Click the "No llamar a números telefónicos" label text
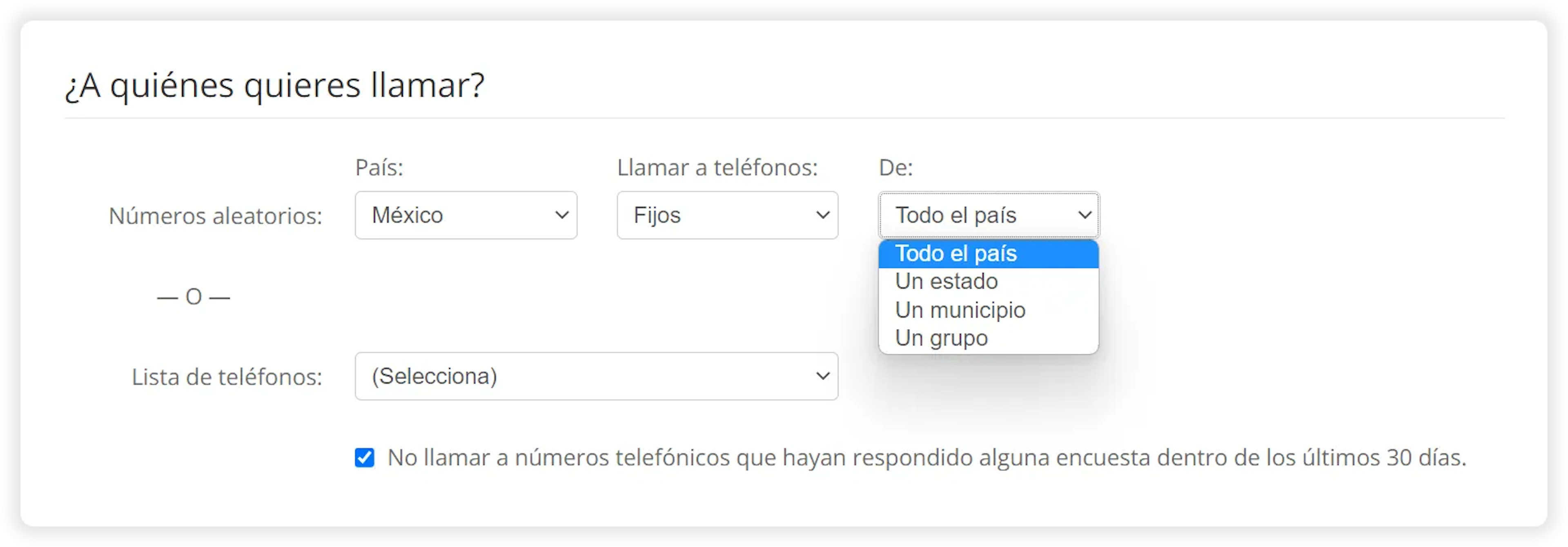 click(927, 458)
